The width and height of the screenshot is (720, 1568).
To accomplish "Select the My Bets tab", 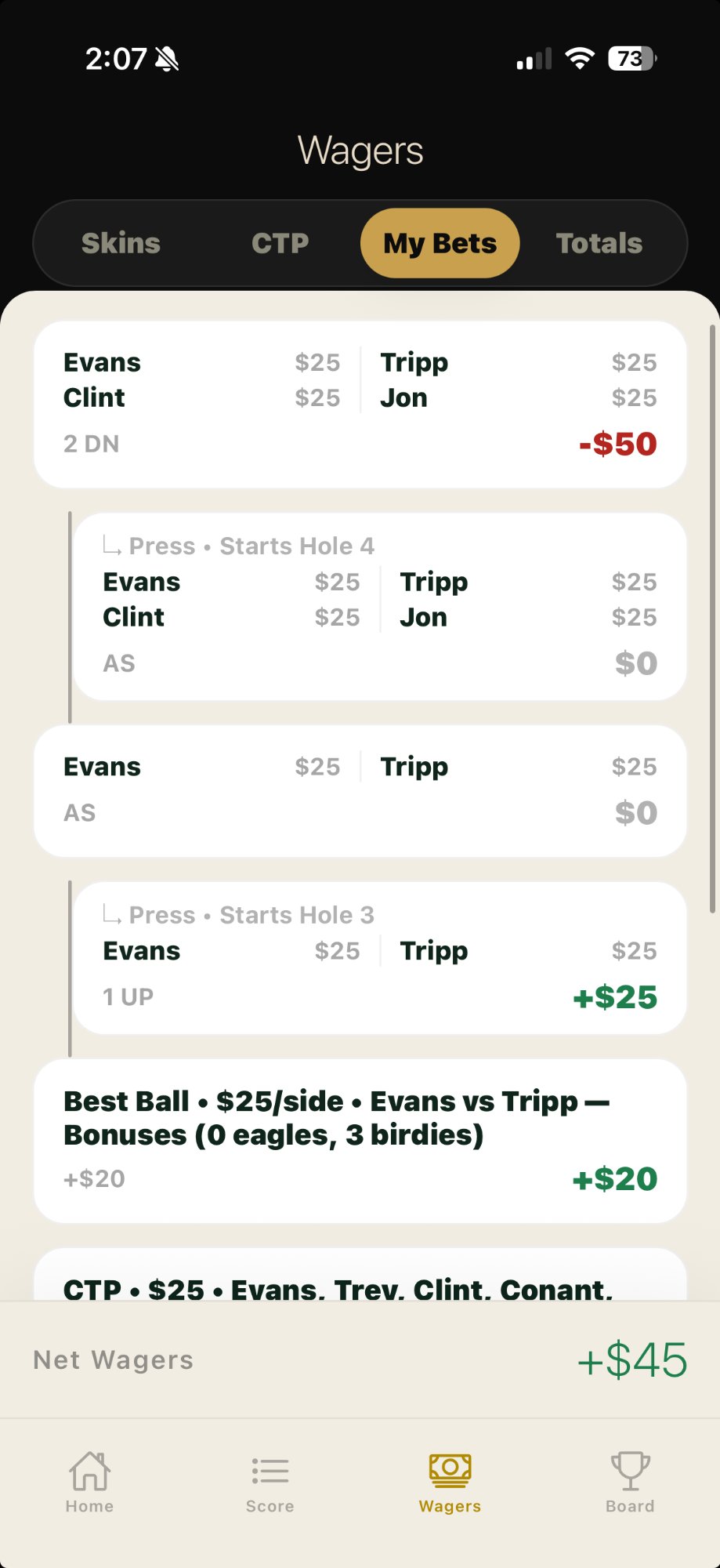I will 440,243.
